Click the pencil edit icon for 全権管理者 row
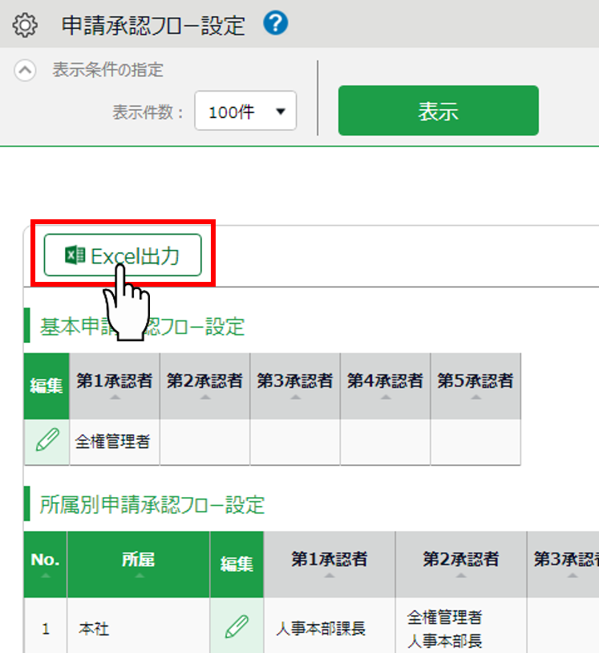Screen dimensions: 599x653 coord(47,441)
